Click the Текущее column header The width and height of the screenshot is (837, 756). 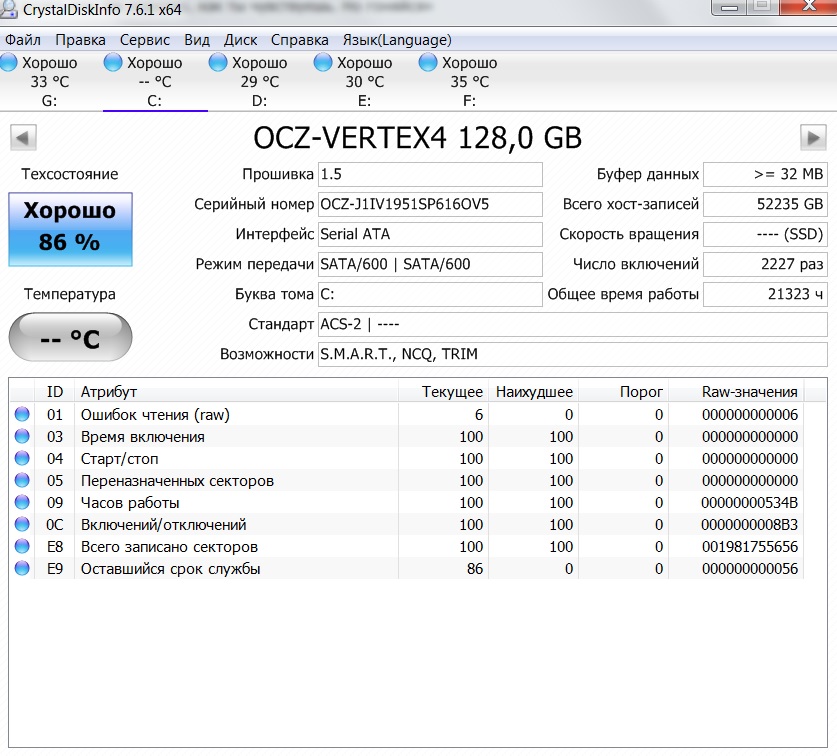tap(443, 392)
